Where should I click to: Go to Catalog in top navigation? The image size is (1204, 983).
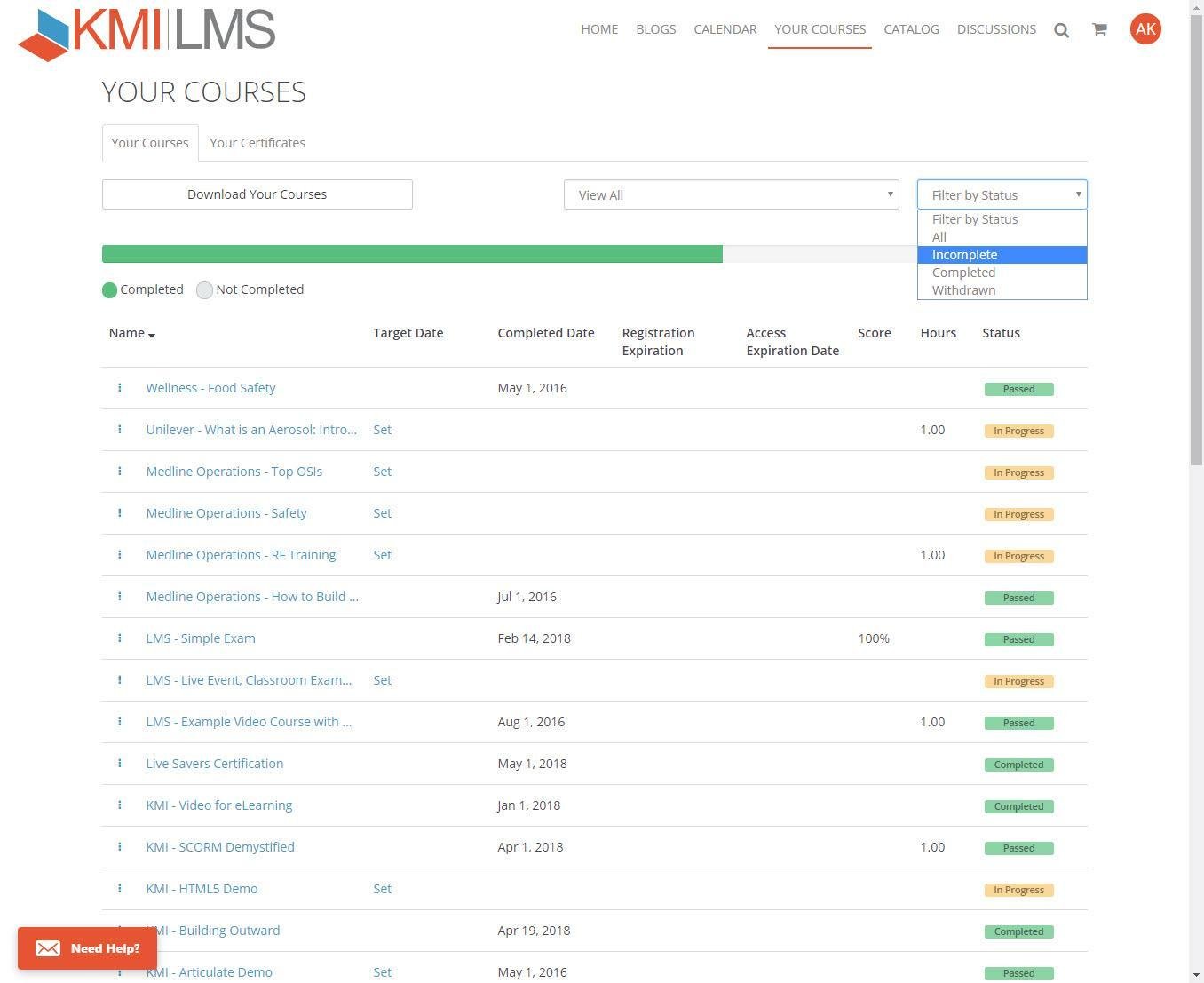tap(911, 29)
